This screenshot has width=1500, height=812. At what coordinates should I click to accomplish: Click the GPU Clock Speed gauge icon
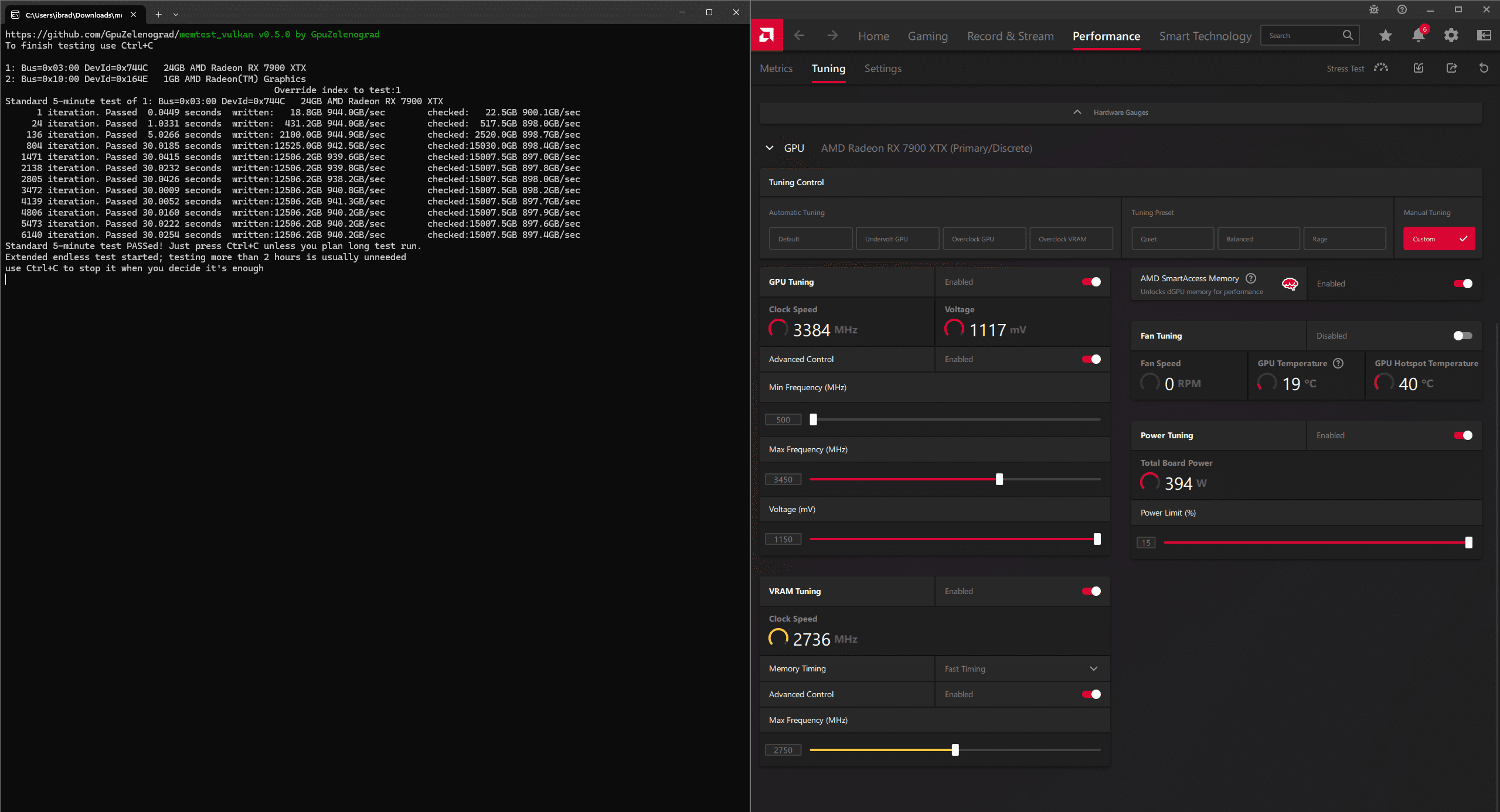point(778,329)
